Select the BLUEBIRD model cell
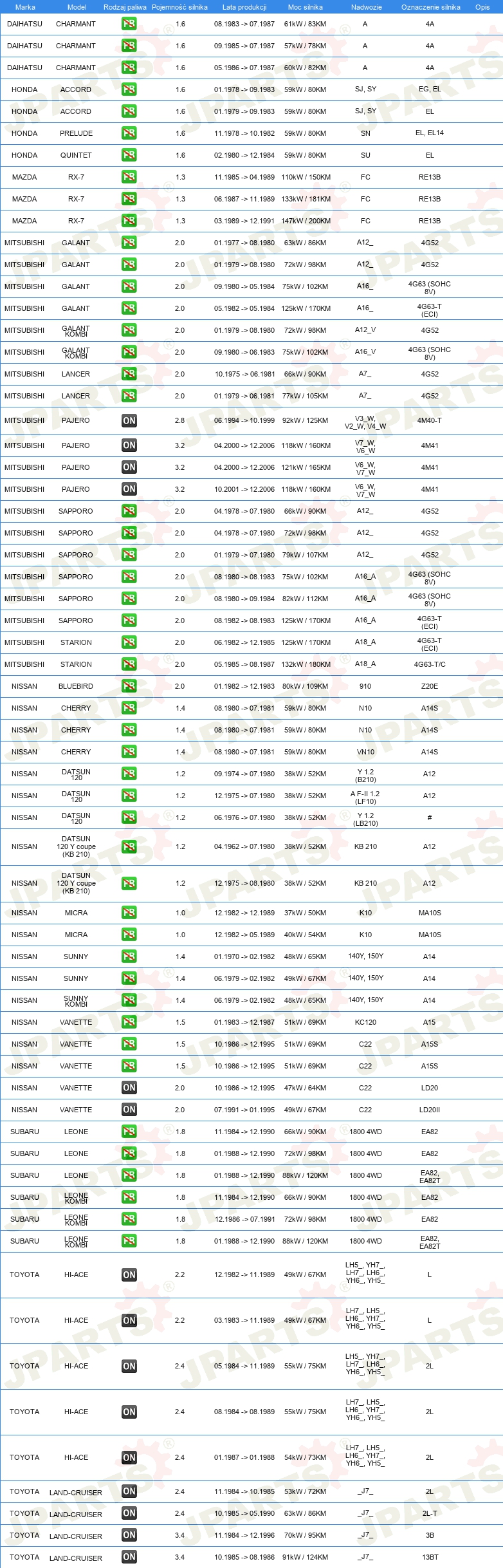The height and width of the screenshot is (1568, 503). pos(76,686)
